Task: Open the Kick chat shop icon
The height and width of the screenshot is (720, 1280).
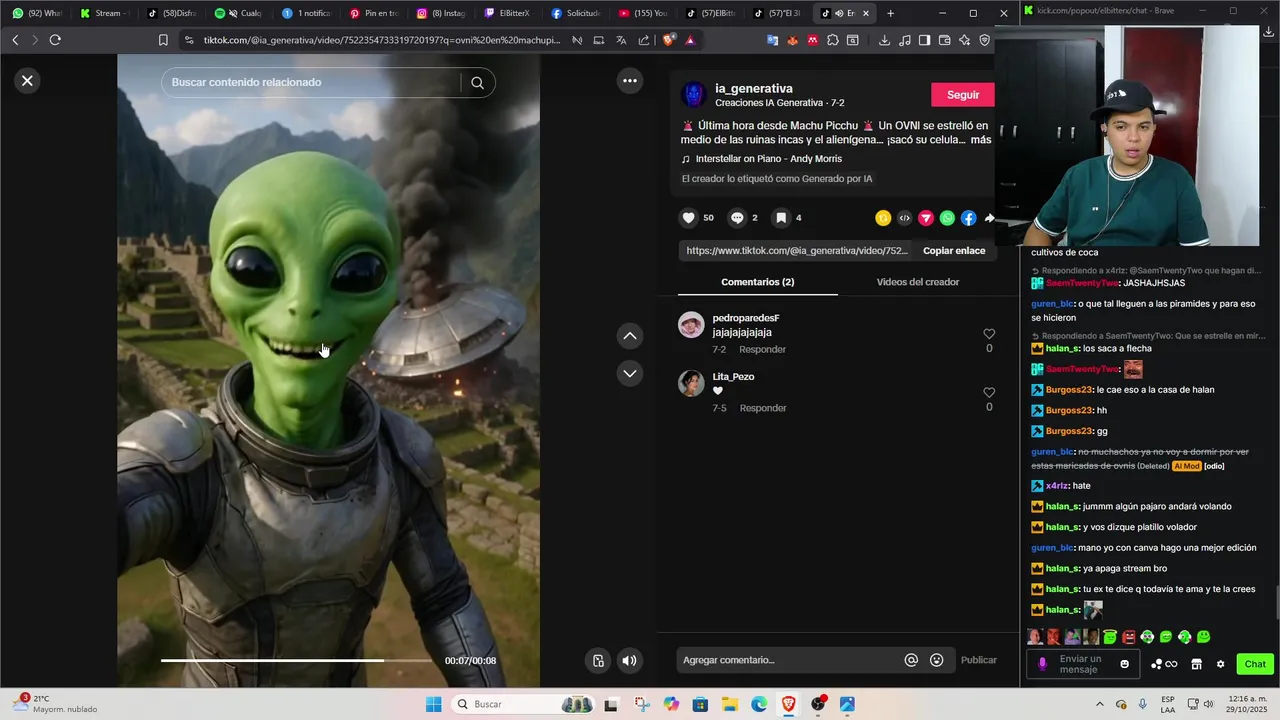Action: tap(1196, 664)
